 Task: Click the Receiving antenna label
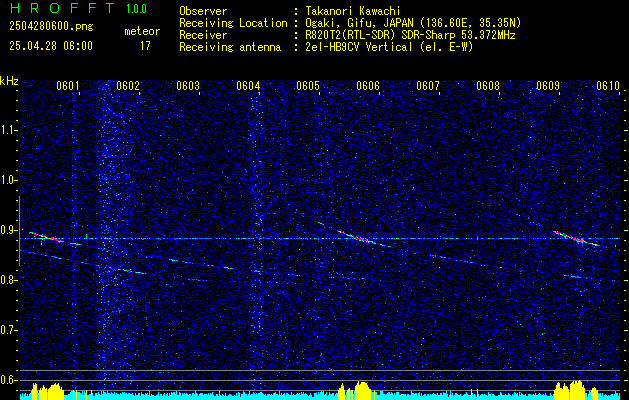(230, 47)
